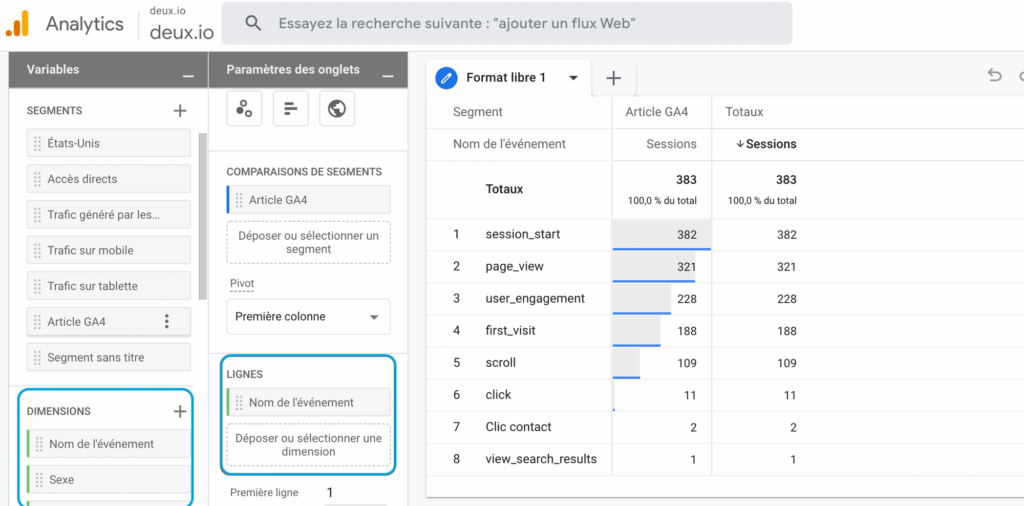Click the search input field
The image size is (1024, 506).
(x=507, y=24)
